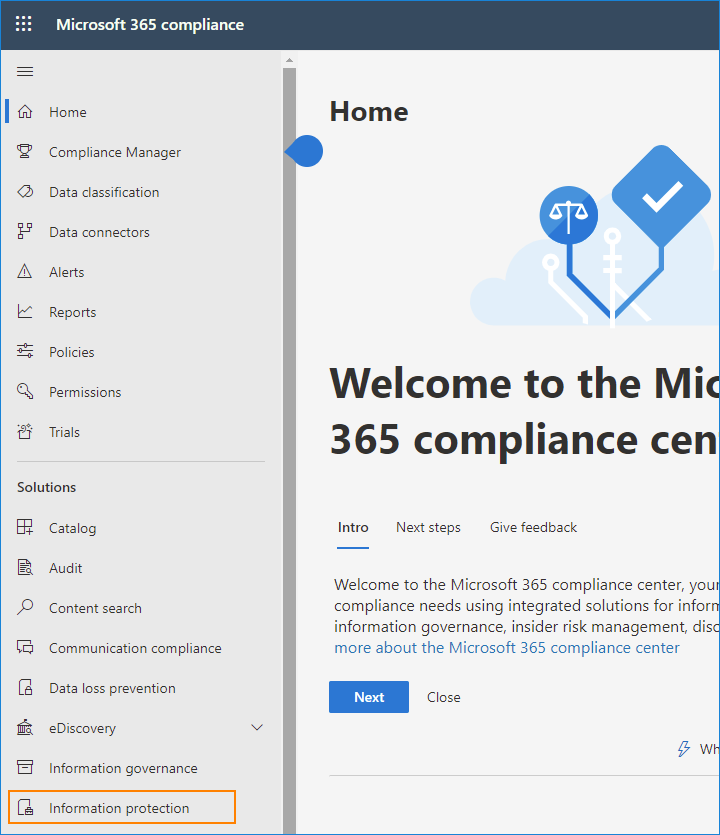
Task: Open the Permissions page
Action: click(x=85, y=392)
